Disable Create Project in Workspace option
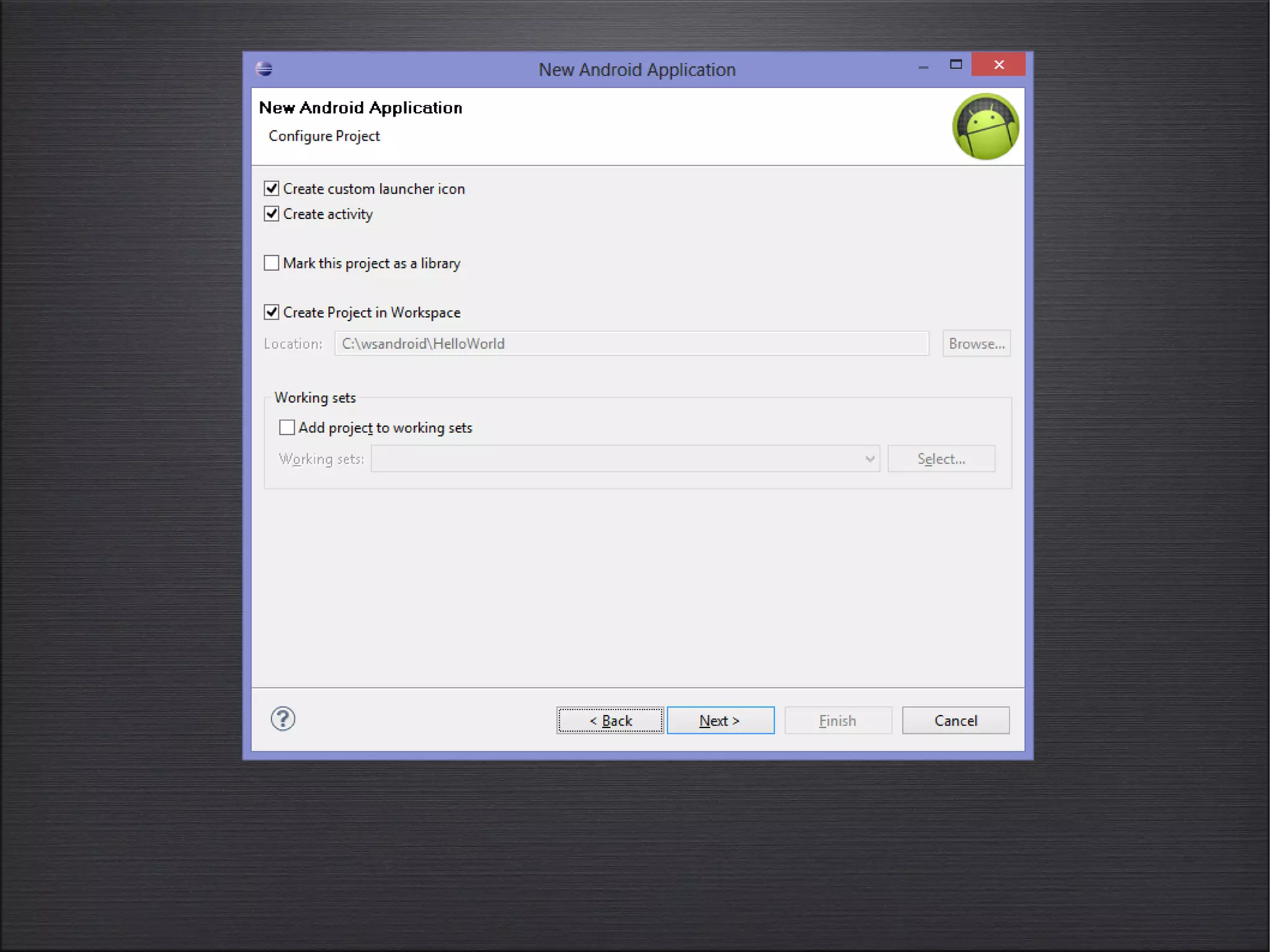The width and height of the screenshot is (1270, 952). [272, 312]
